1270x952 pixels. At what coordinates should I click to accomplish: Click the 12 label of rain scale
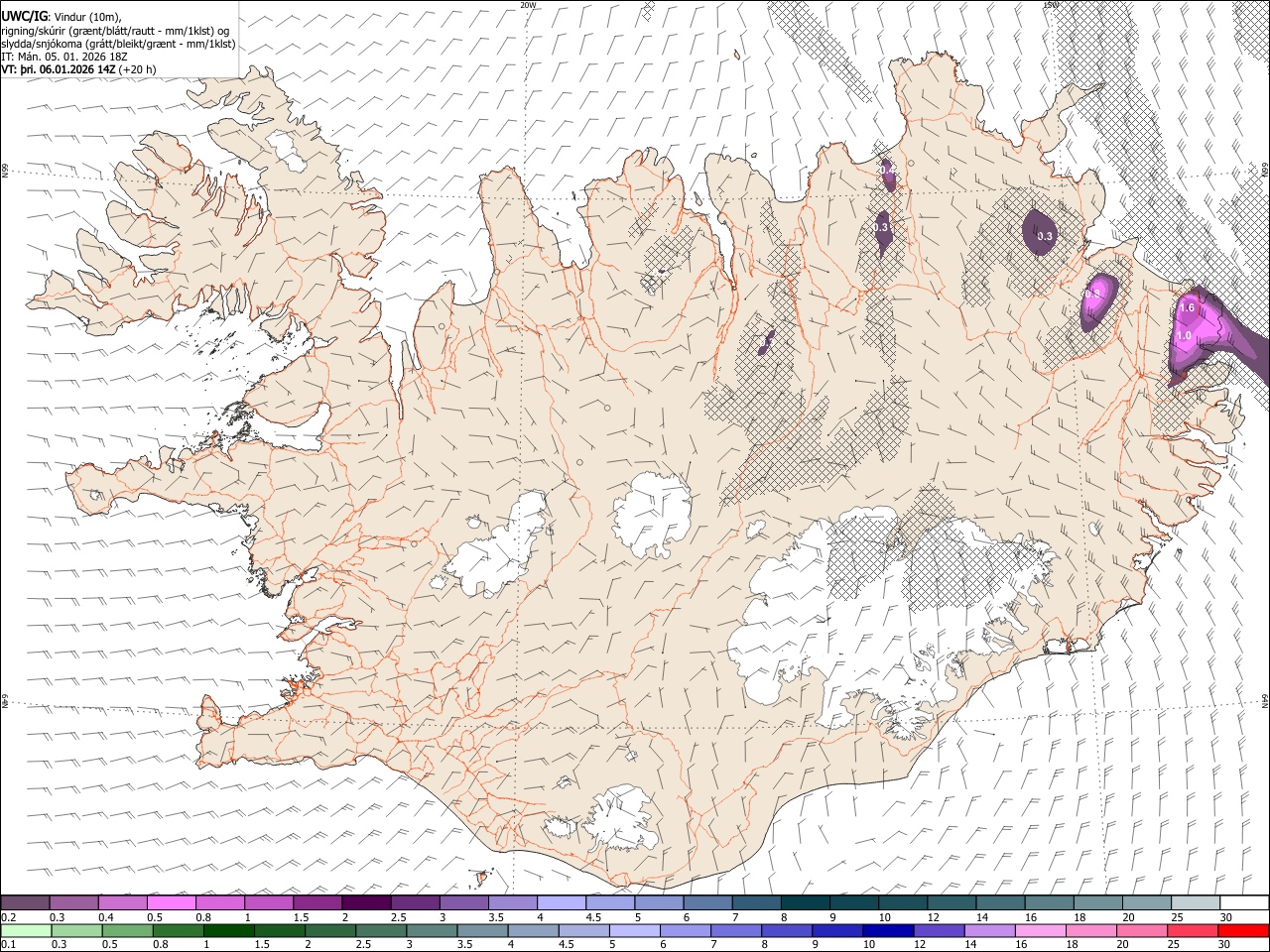[x=918, y=945]
